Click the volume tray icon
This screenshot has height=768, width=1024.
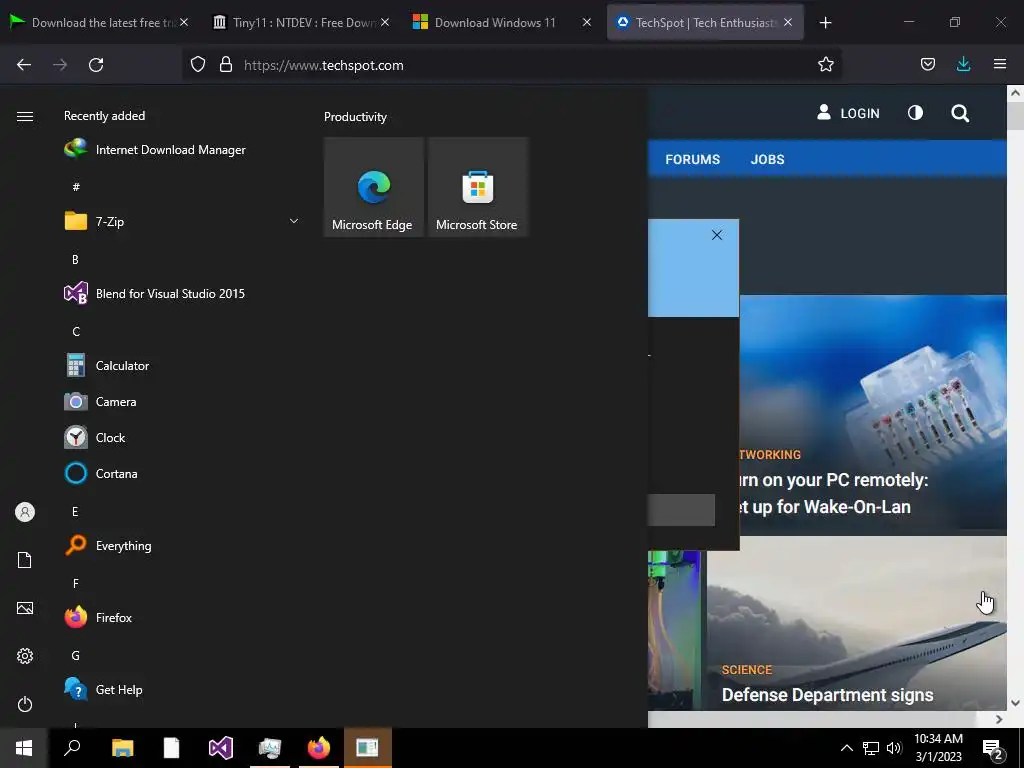[x=894, y=748]
